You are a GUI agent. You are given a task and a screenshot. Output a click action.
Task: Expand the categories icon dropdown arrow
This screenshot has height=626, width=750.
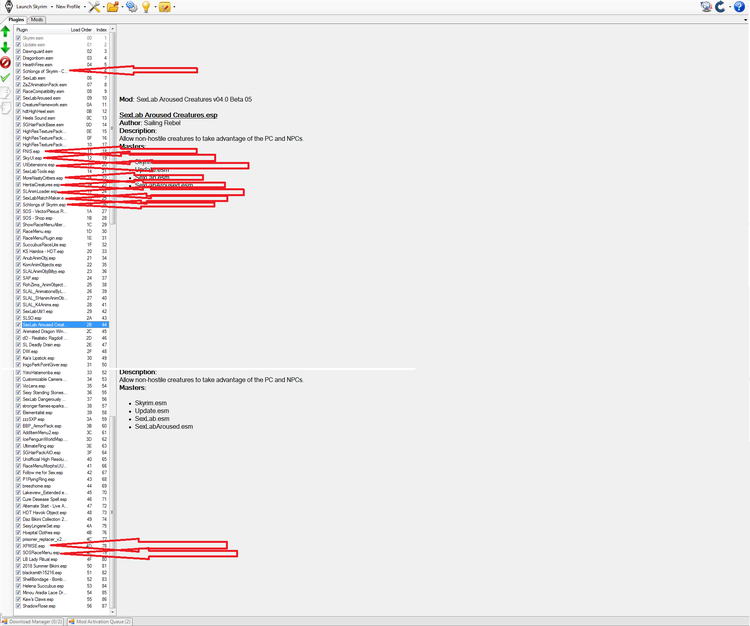(174, 7)
